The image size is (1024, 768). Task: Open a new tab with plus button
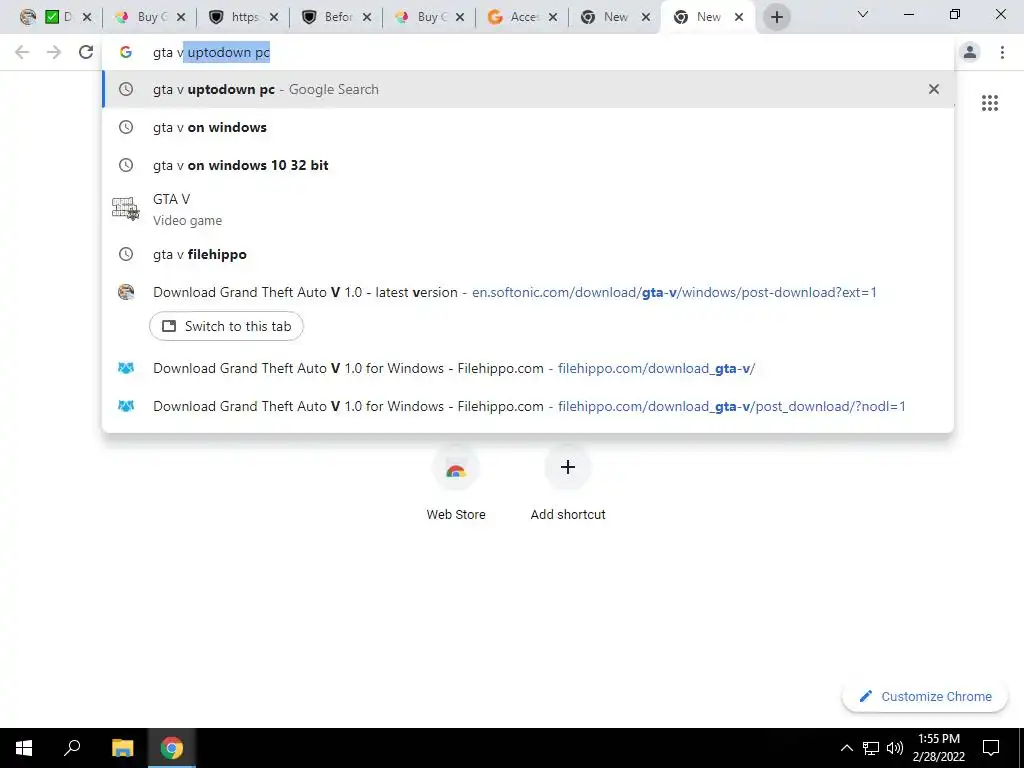coord(776,18)
